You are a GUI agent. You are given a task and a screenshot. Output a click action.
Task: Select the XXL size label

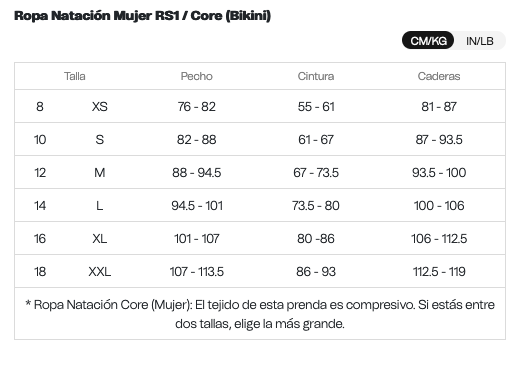pyautogui.click(x=100, y=271)
